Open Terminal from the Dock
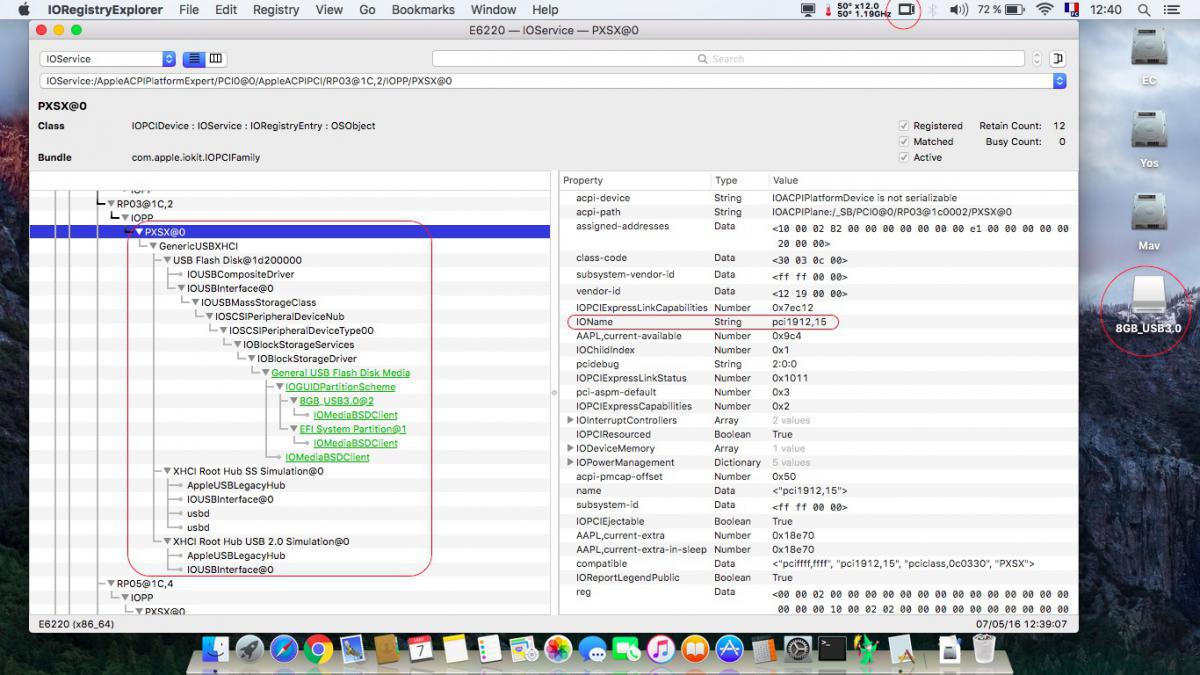Viewport: 1200px width, 675px height. click(x=832, y=649)
